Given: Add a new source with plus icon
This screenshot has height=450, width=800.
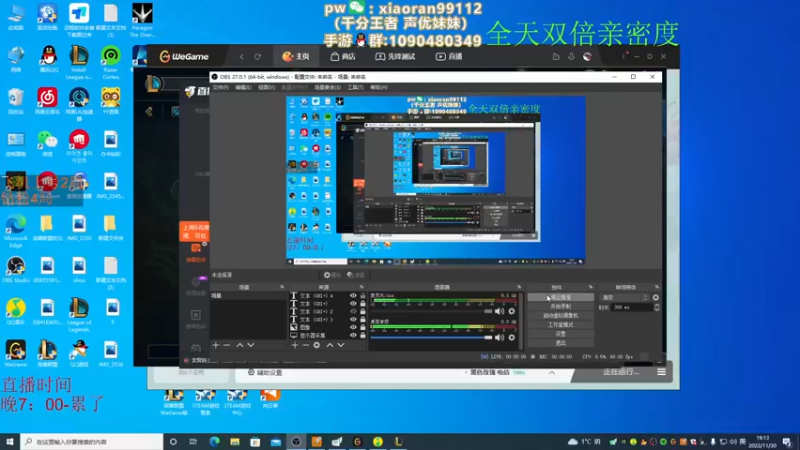Looking at the screenshot, I should 294,345.
